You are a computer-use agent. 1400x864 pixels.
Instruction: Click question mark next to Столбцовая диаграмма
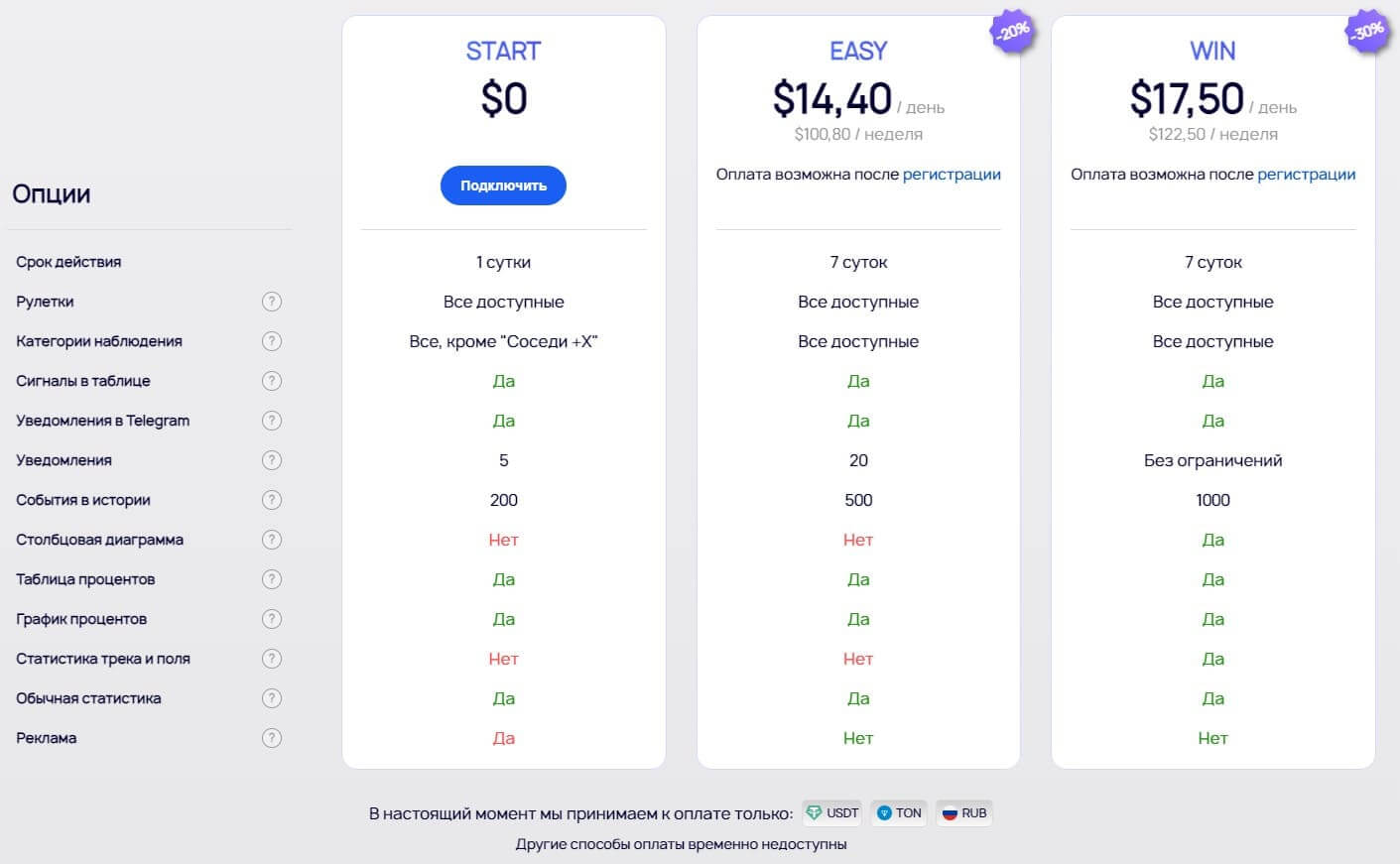(272, 540)
